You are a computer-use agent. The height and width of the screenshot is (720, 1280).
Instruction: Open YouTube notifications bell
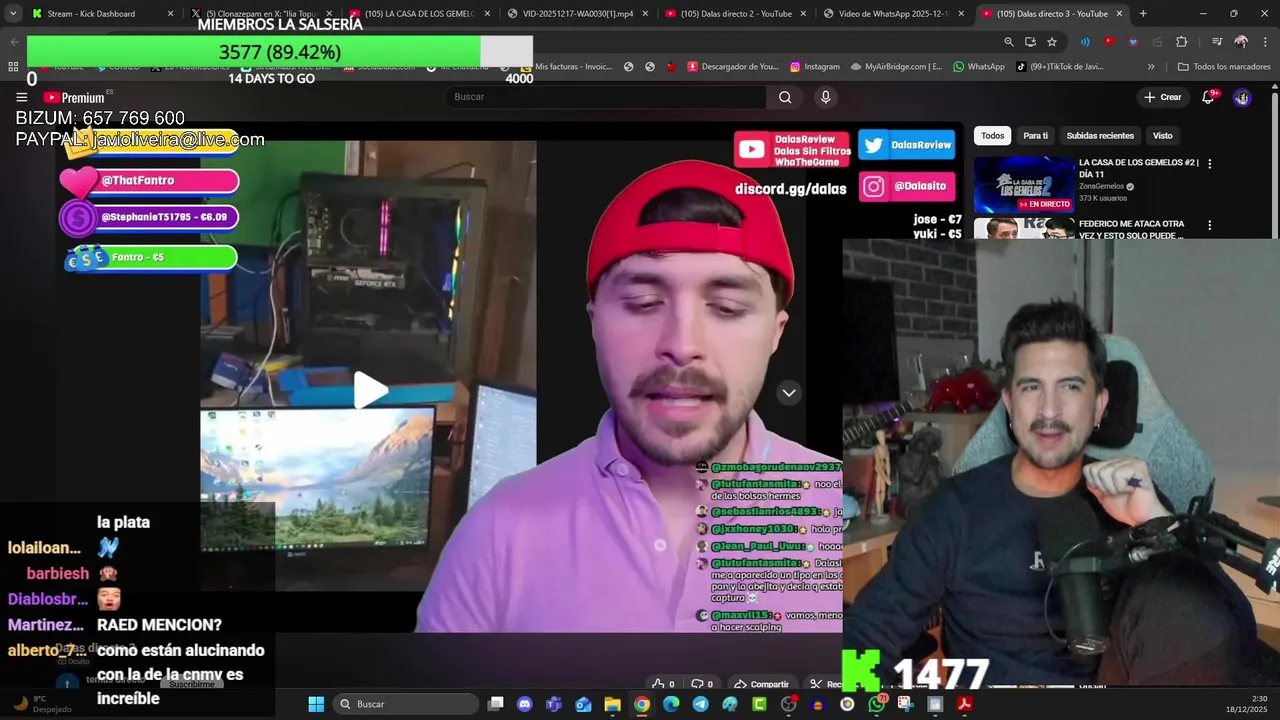1208,97
